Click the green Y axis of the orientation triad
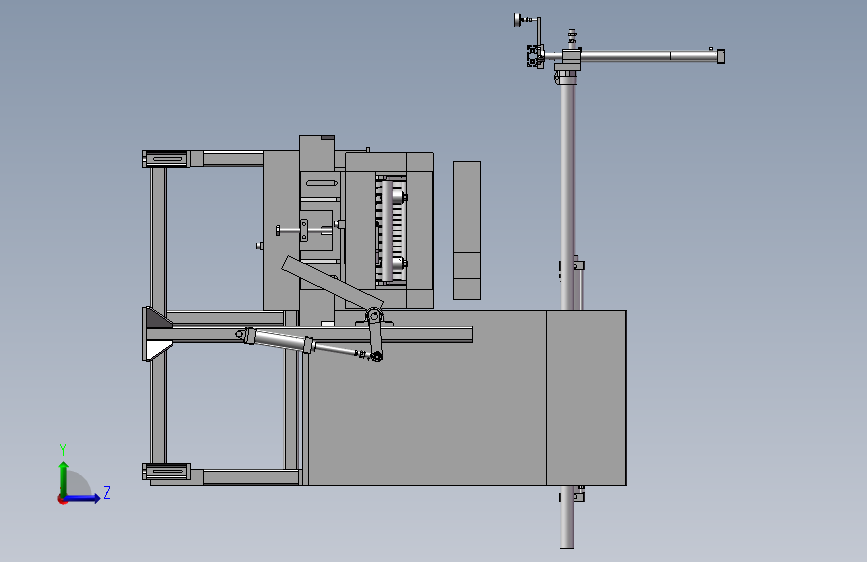The height and width of the screenshot is (562, 867). 64,478
